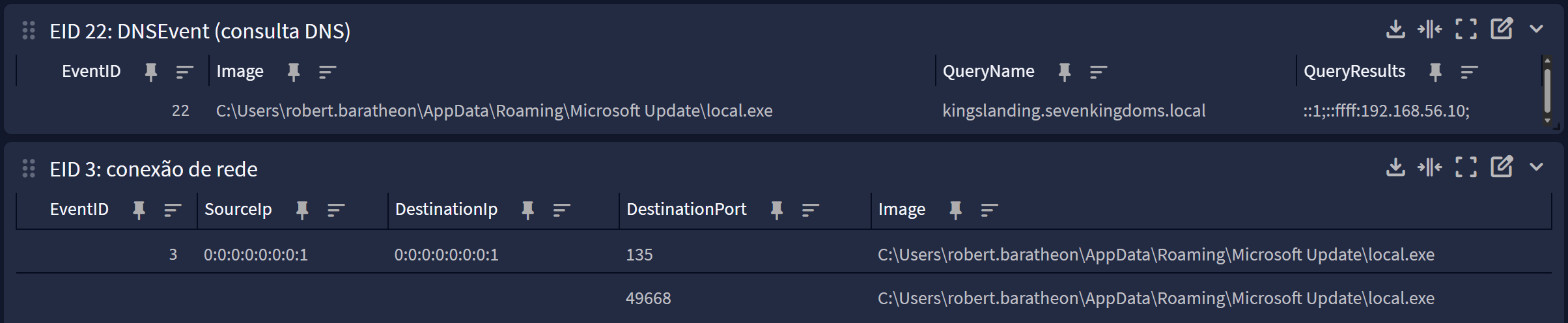Edit the EID 3 conexão de rede panel
Image resolution: width=1568 pixels, height=323 pixels.
click(x=1502, y=167)
